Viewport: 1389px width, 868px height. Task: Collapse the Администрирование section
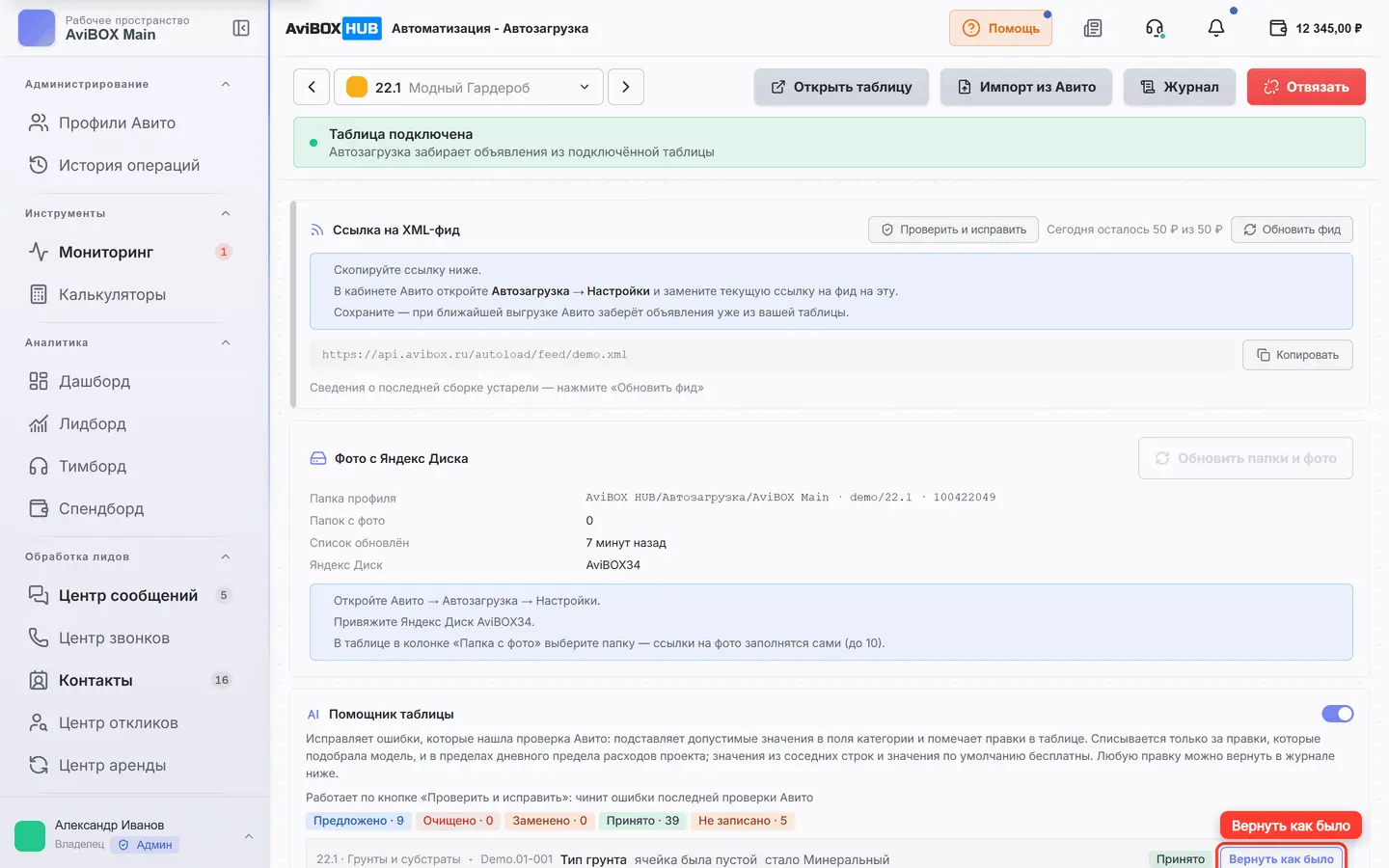[x=226, y=84]
